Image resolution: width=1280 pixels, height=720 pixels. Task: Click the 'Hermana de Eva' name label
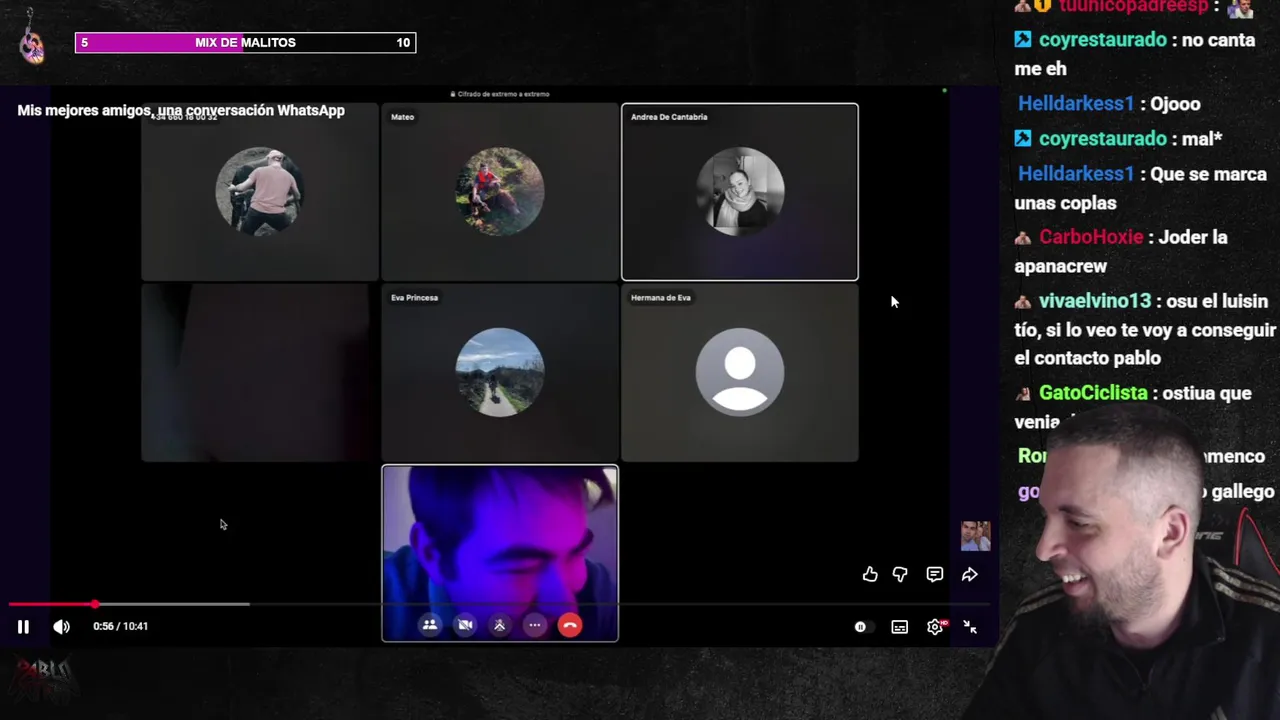[661, 297]
